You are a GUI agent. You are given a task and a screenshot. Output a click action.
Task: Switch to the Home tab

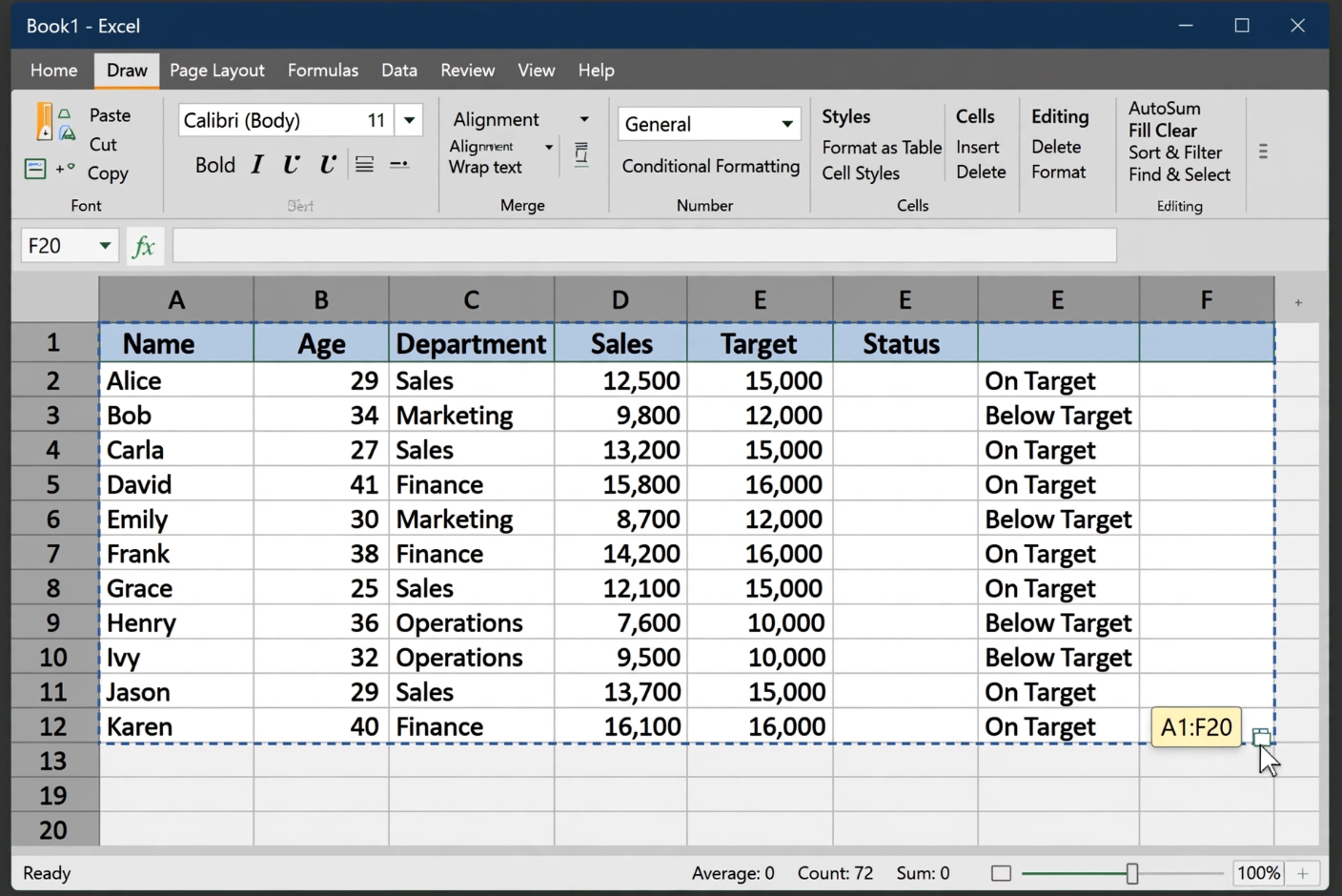click(53, 71)
